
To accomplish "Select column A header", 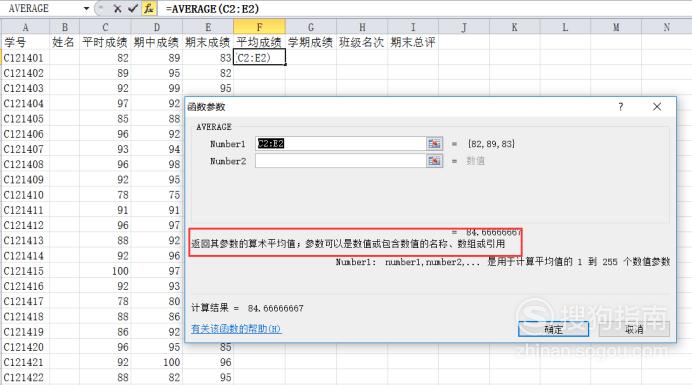I will tap(26, 27).
